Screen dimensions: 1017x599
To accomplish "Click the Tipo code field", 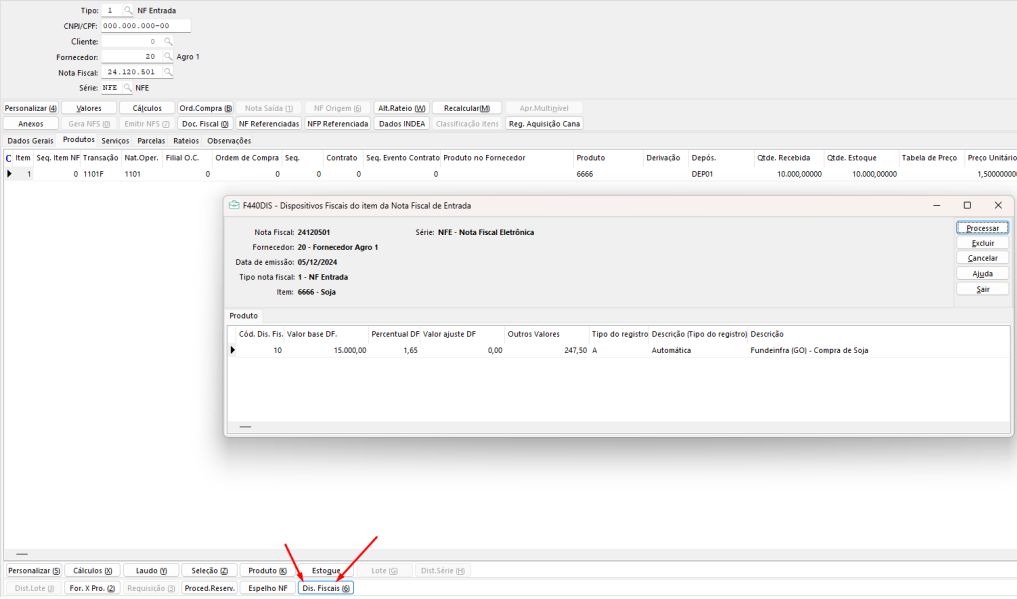I will pyautogui.click(x=112, y=10).
